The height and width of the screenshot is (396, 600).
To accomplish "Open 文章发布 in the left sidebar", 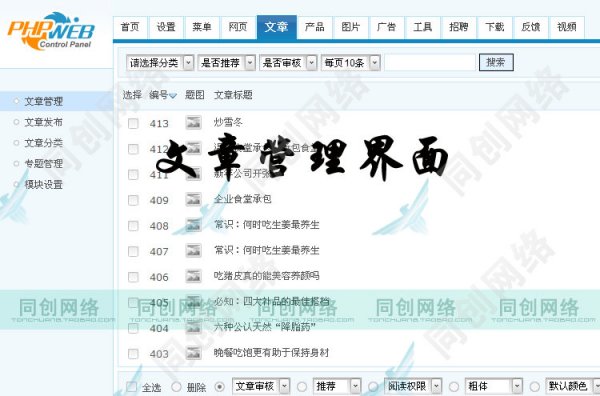I will coord(43,122).
